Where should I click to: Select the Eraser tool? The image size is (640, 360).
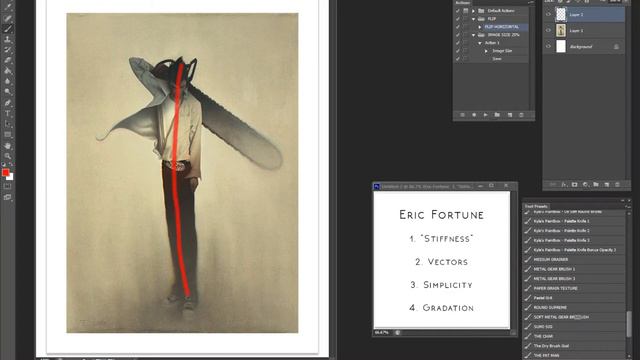8,60
